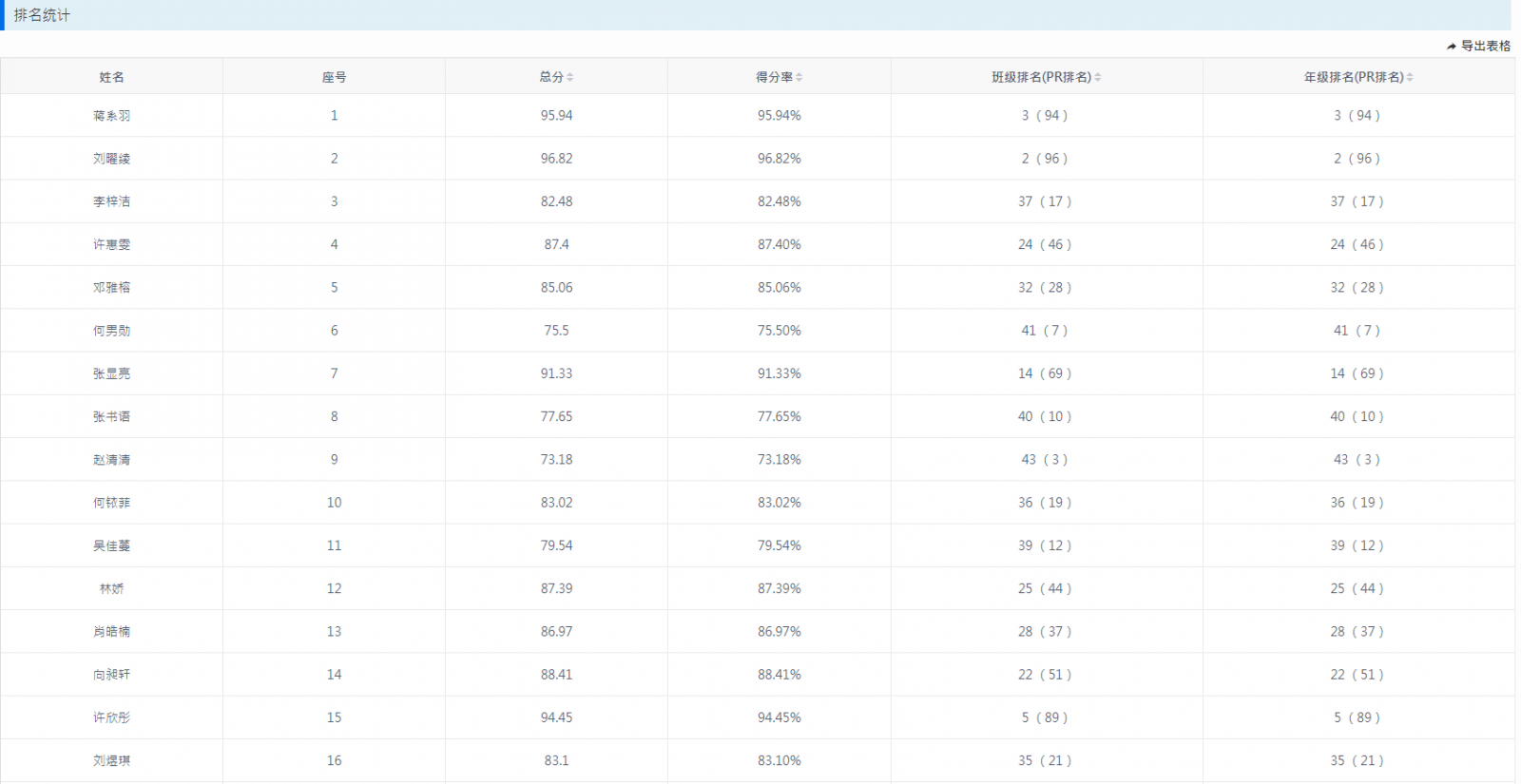Screen dimensions: 1521x784
Task: Sort by 年级排名(PR排名) header label
Action: [x=1353, y=77]
